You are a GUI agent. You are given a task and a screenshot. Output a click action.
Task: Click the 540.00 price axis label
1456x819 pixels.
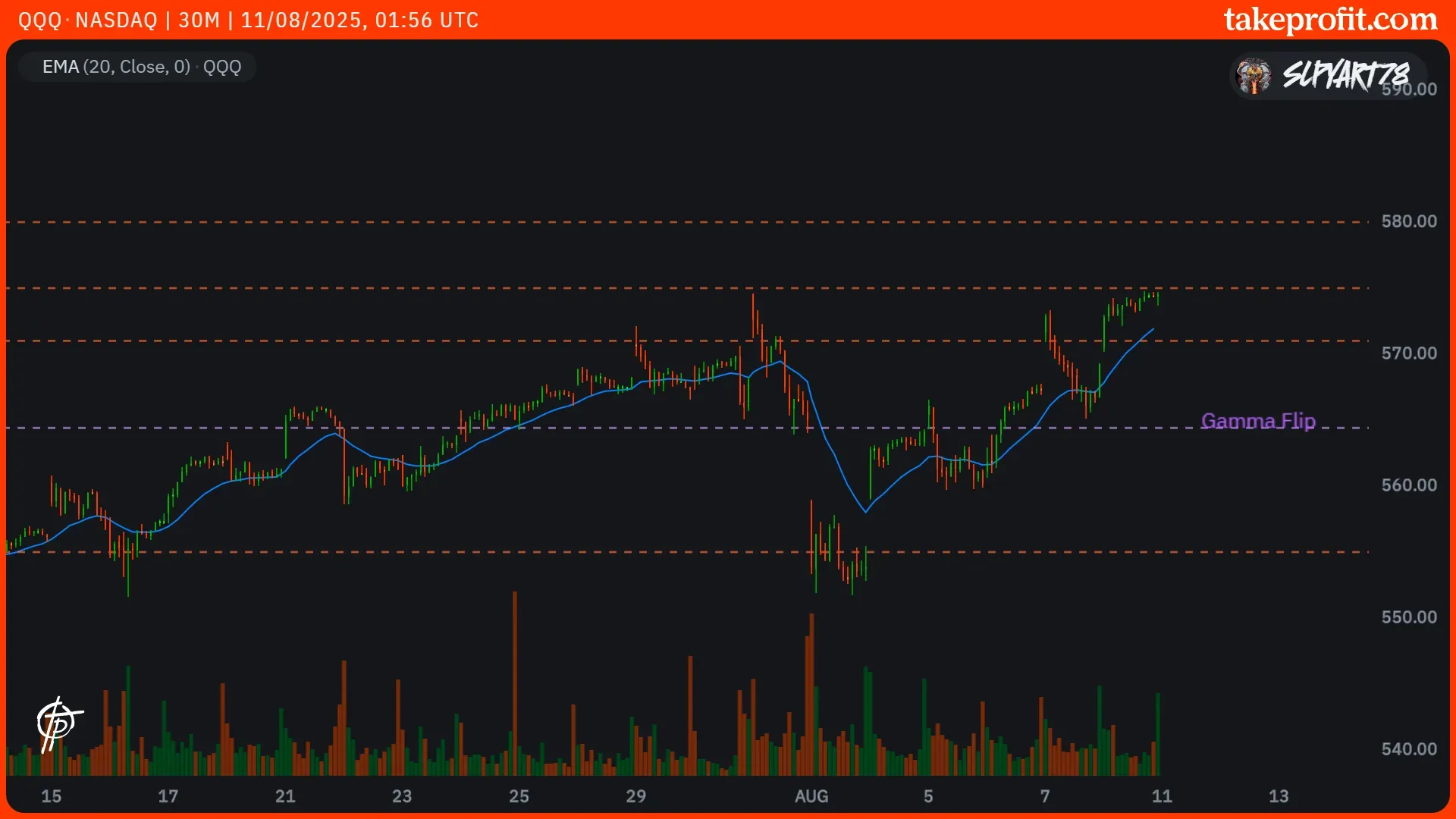pyautogui.click(x=1409, y=749)
